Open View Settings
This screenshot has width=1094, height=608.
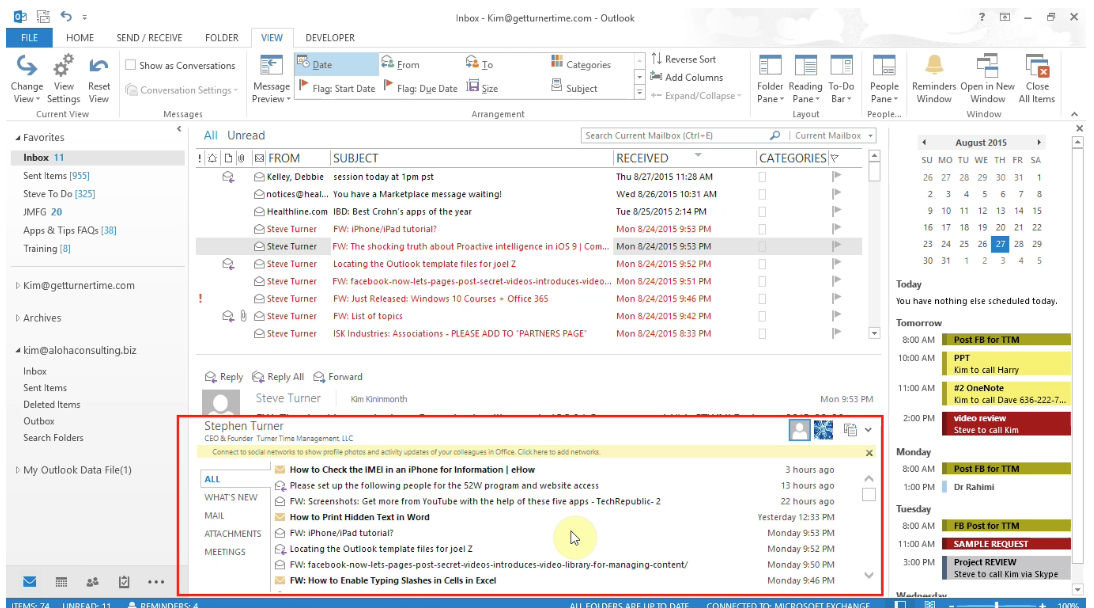click(63, 79)
